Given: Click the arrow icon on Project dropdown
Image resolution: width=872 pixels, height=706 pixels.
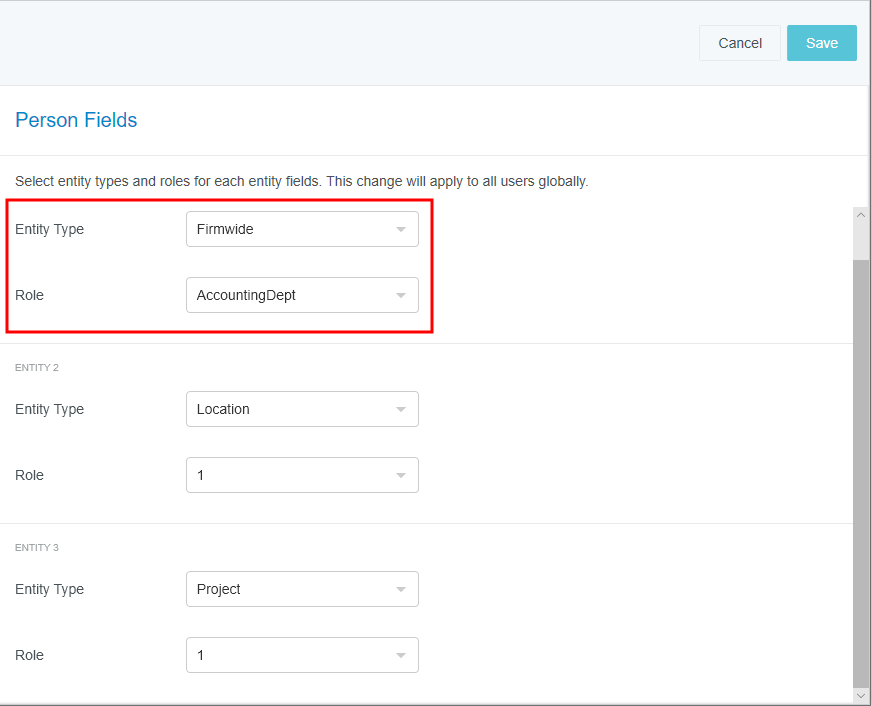Looking at the screenshot, I should pyautogui.click(x=400, y=589).
